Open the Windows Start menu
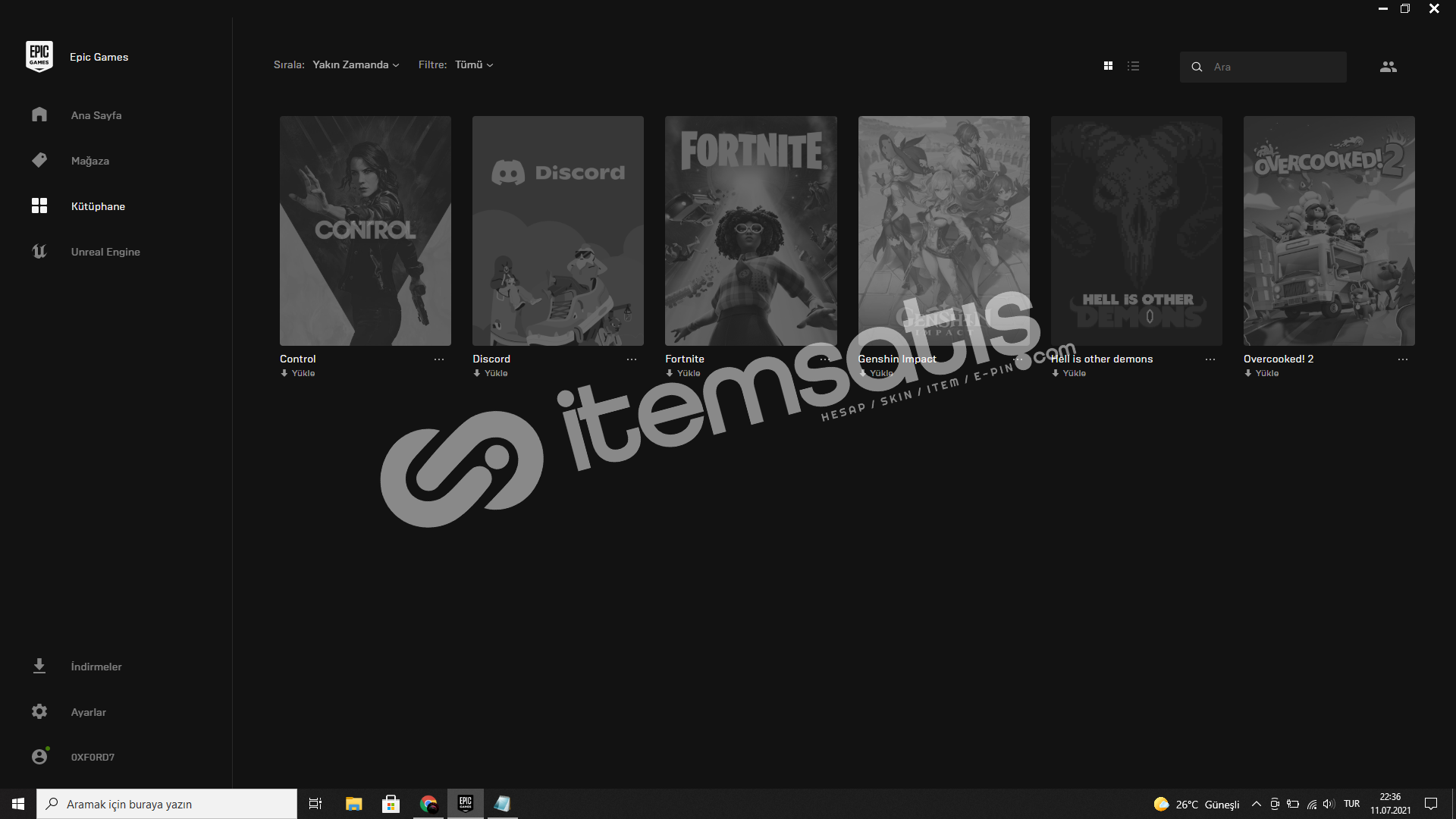This screenshot has width=1456, height=819. coord(18,804)
